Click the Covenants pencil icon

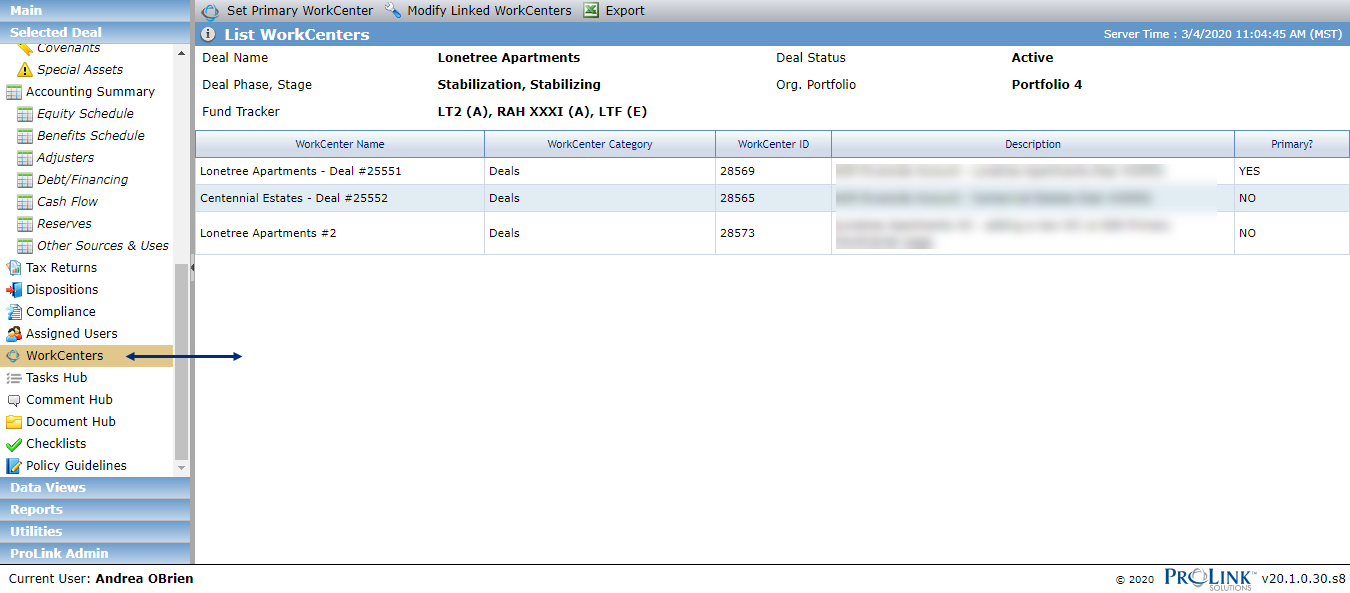(x=25, y=48)
